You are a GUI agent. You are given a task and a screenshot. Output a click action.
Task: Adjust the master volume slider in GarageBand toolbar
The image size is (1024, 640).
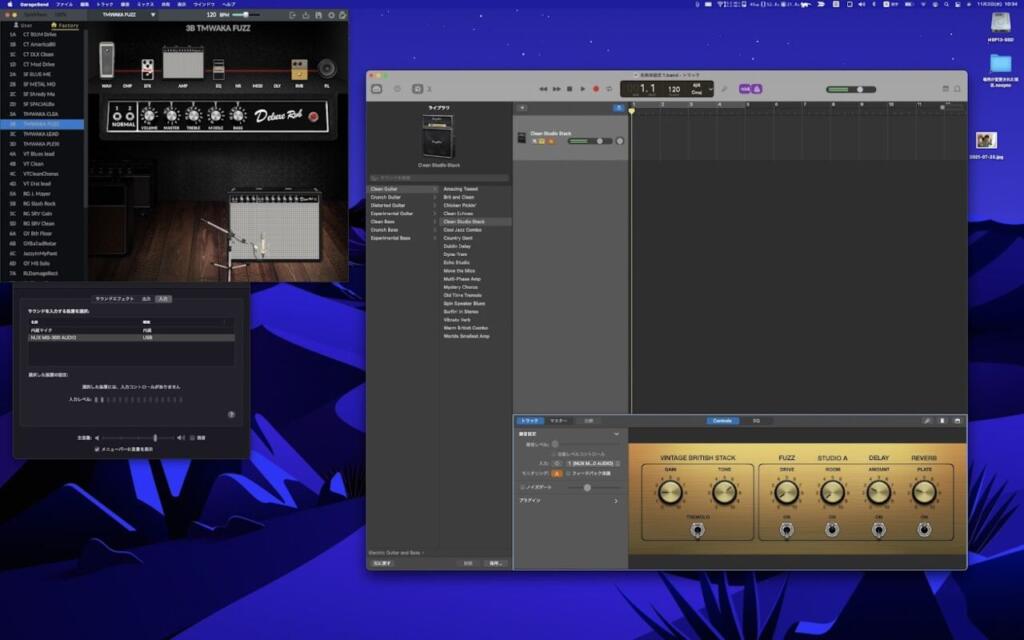(x=851, y=89)
